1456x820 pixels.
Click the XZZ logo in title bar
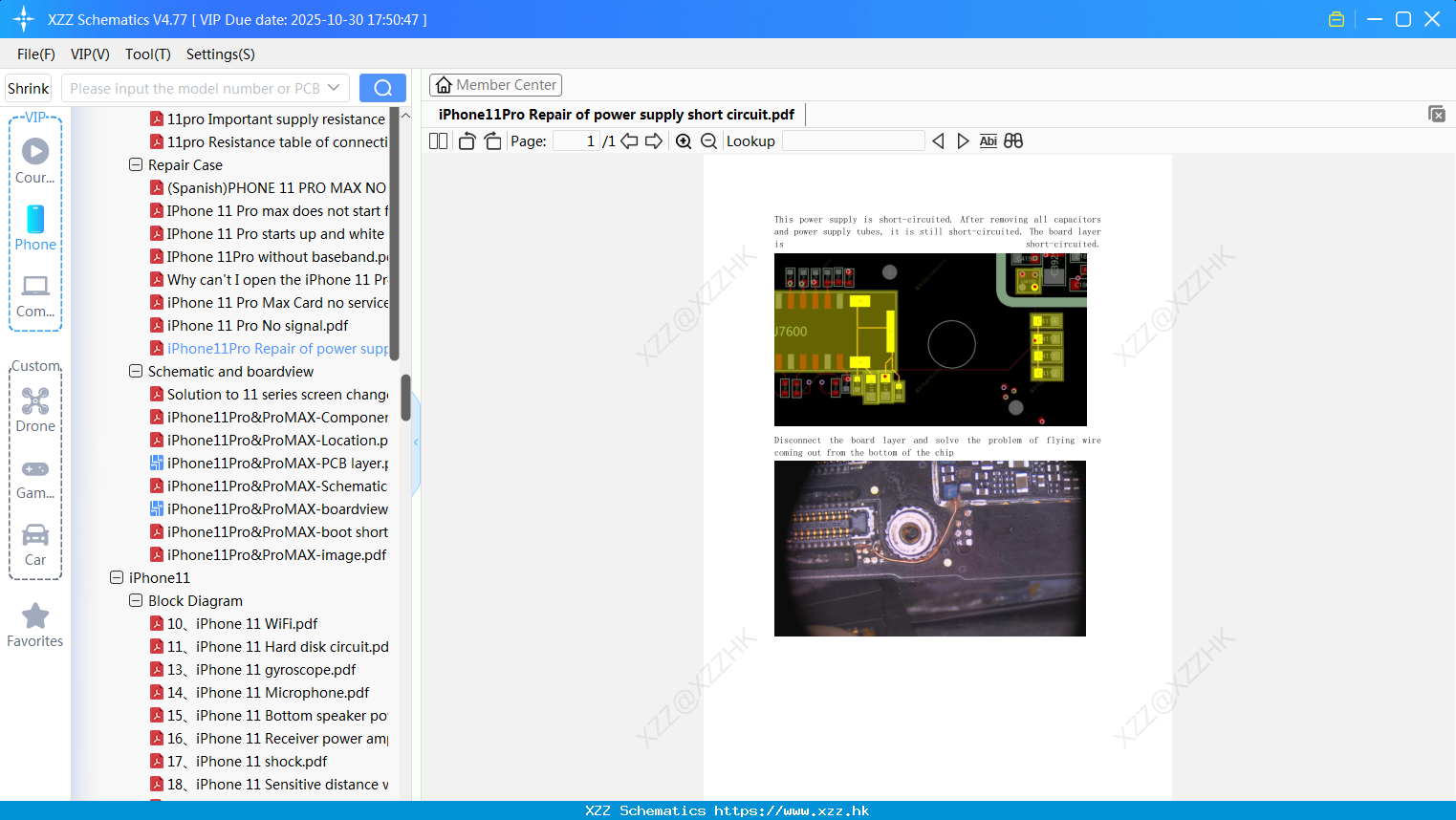(x=23, y=19)
